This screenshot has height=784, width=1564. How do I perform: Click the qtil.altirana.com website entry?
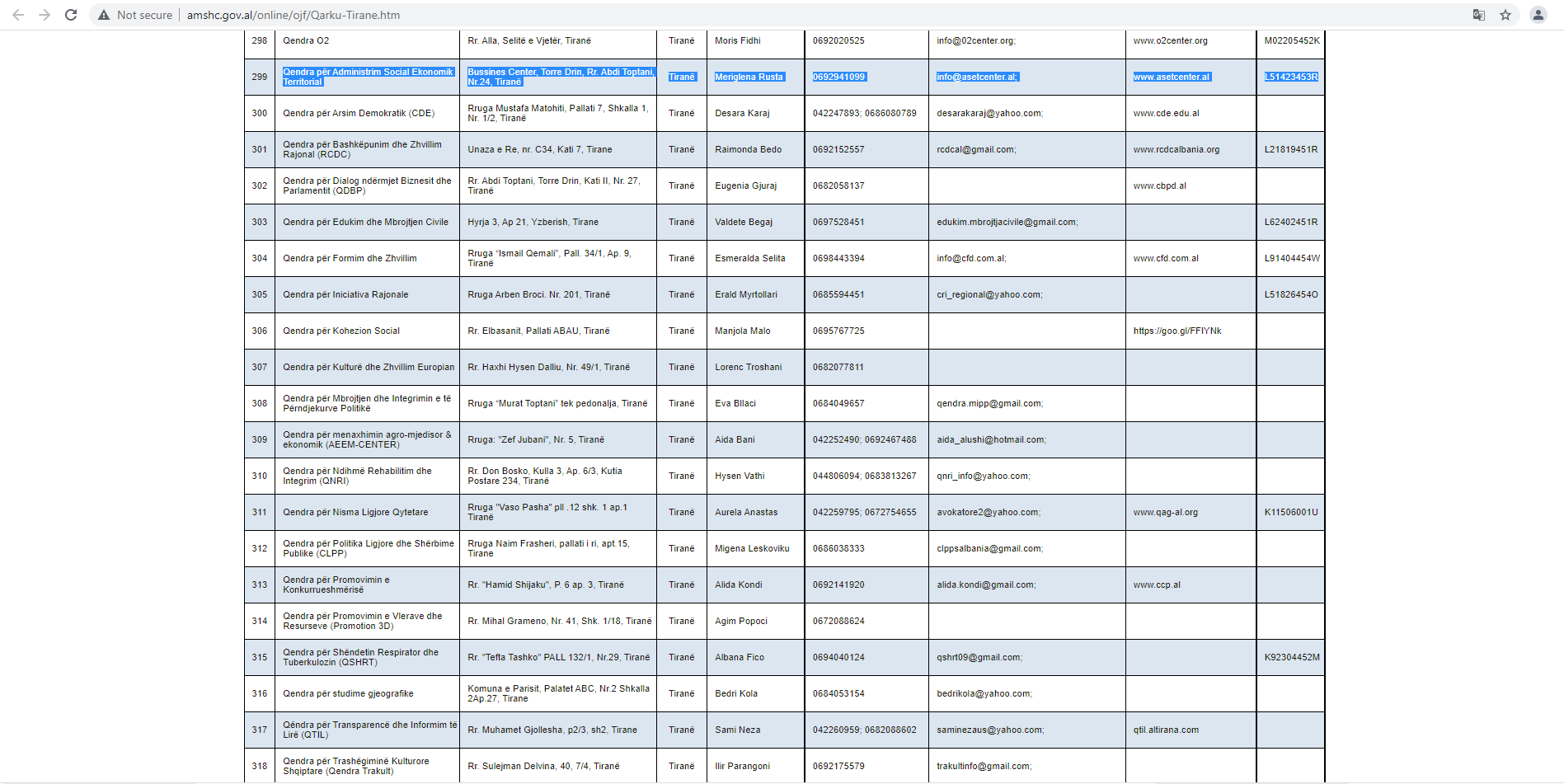click(x=1166, y=730)
